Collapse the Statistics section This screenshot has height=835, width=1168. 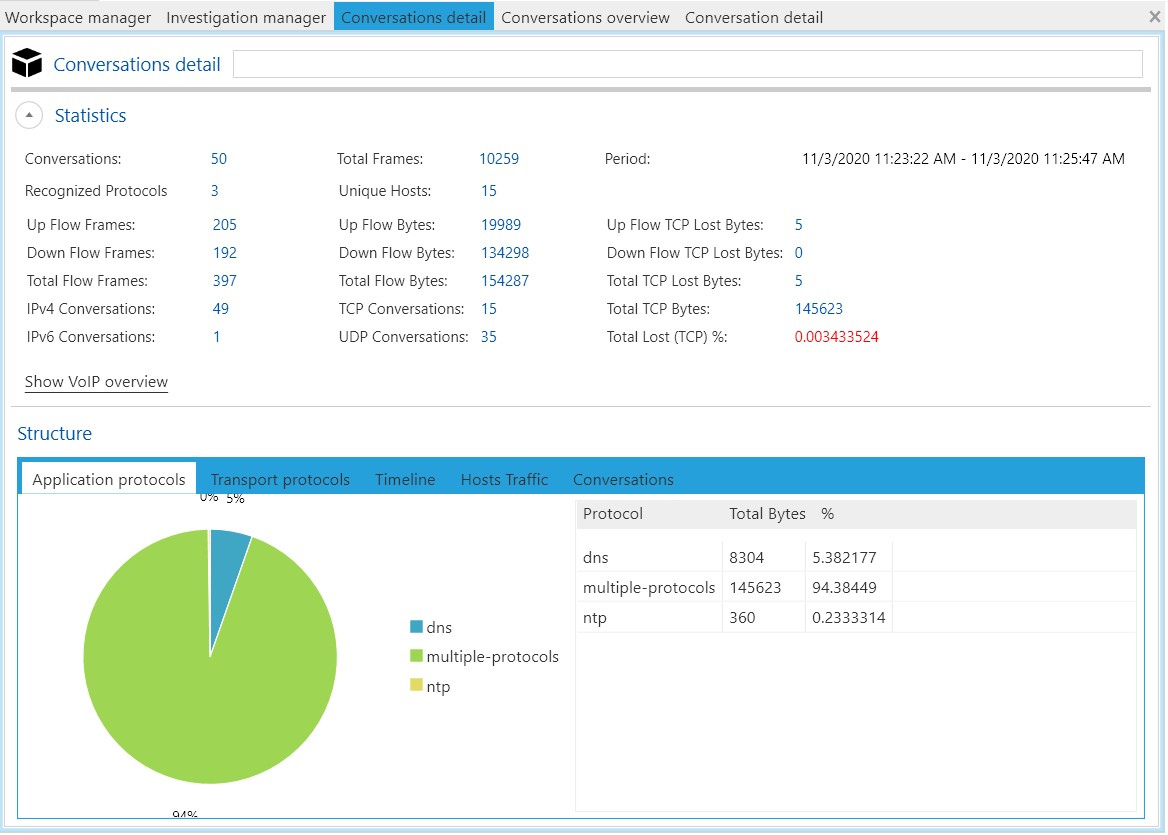pos(29,116)
